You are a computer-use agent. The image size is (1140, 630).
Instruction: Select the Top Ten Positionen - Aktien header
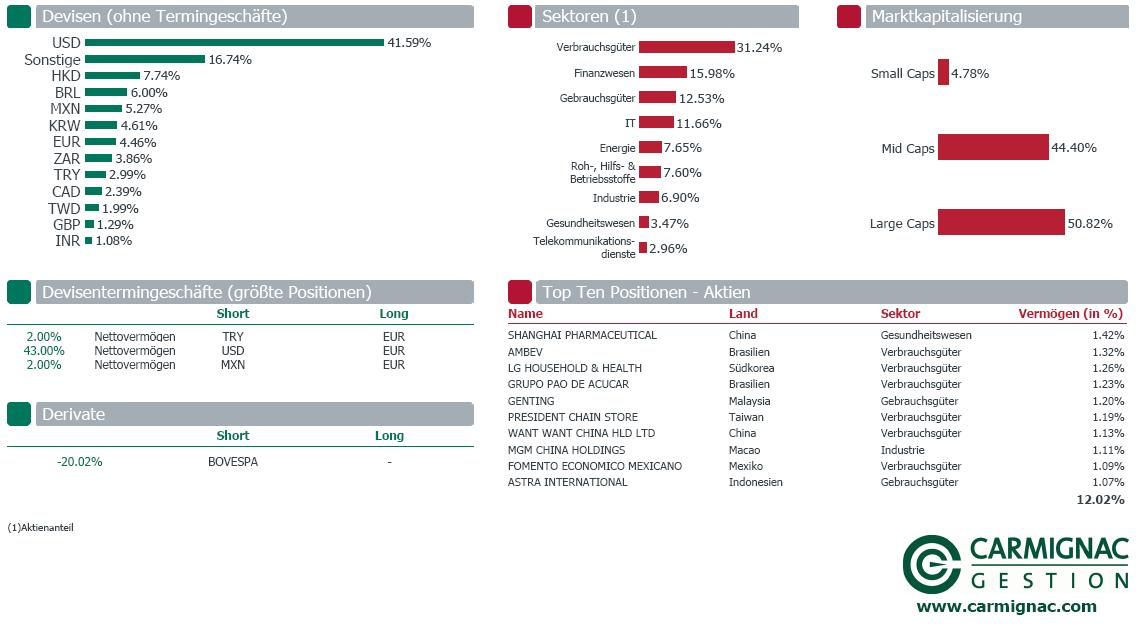coord(832,292)
